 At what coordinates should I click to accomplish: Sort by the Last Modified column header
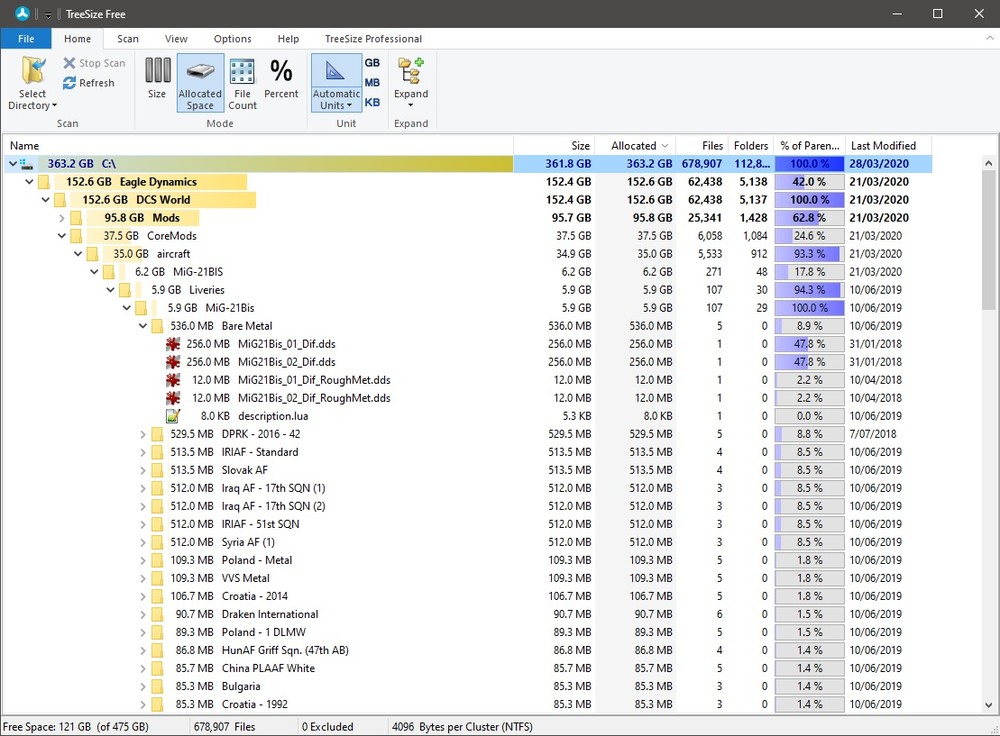click(x=883, y=145)
